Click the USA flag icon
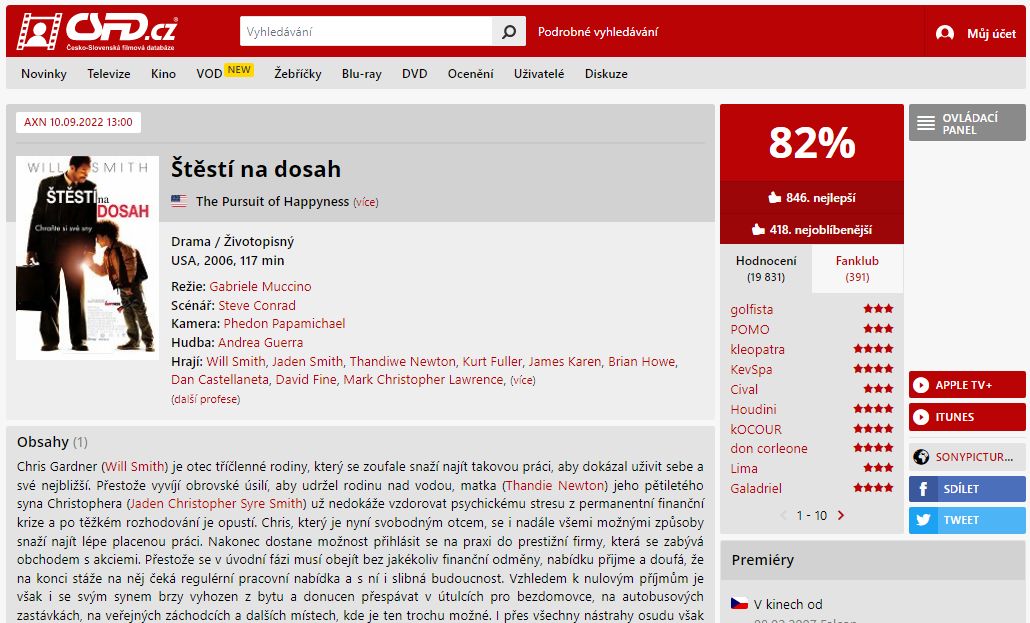 point(179,201)
